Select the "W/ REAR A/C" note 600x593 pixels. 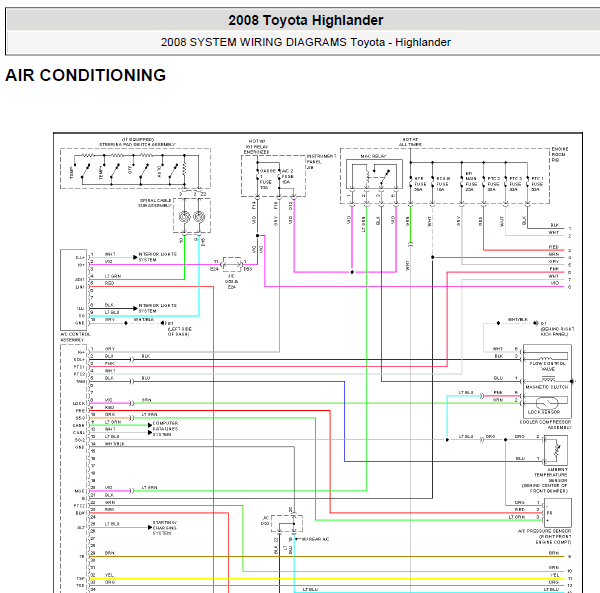[x=315, y=539]
